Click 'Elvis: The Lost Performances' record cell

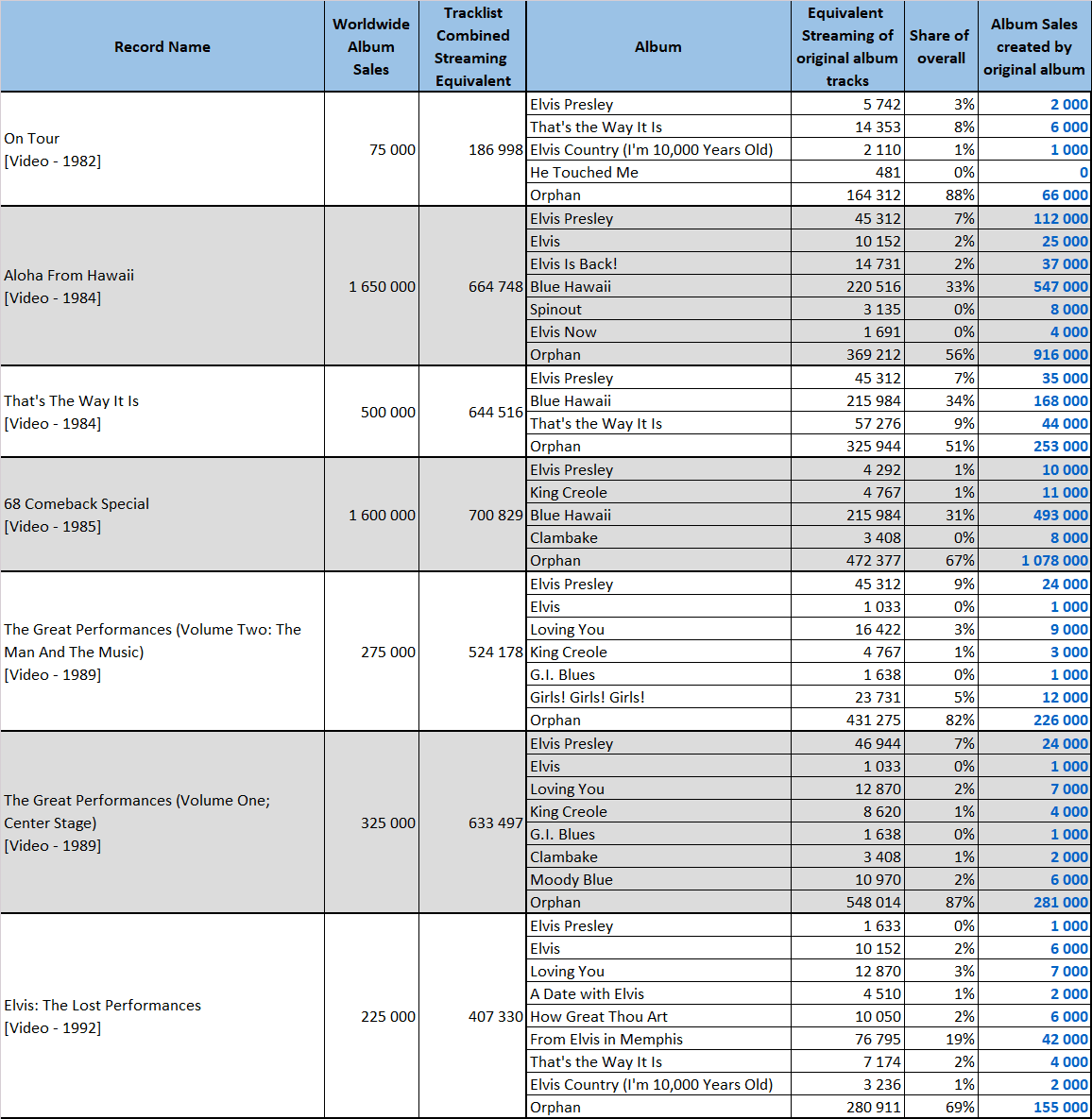pos(162,1016)
